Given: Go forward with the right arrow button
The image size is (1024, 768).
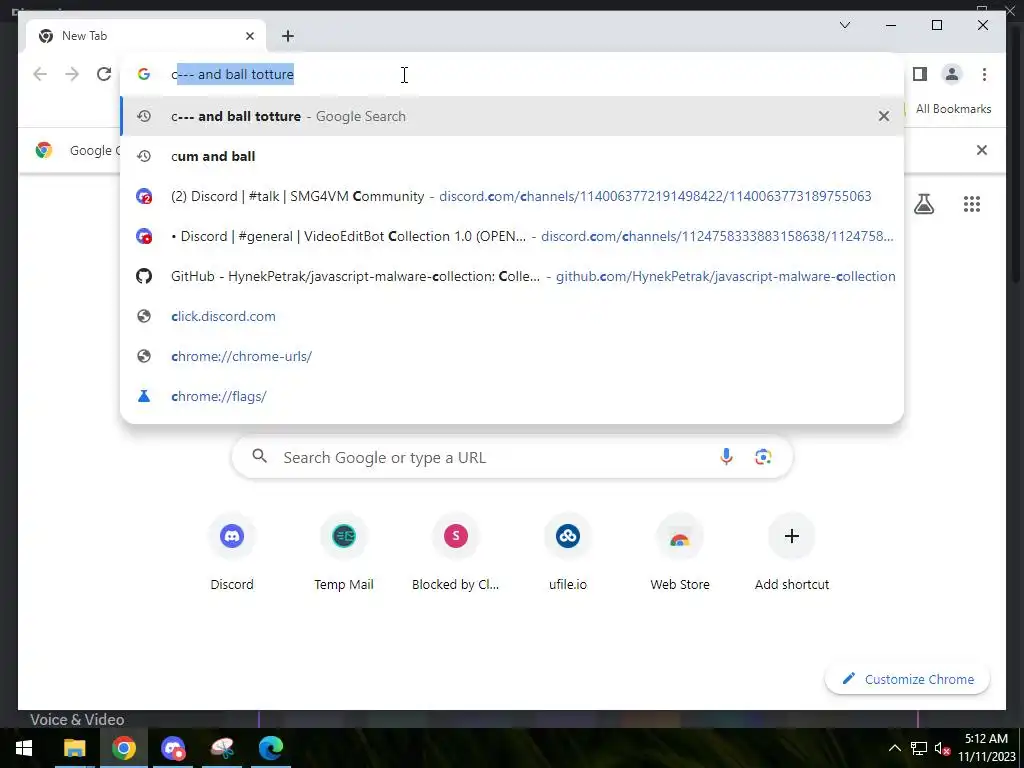Looking at the screenshot, I should click(x=72, y=74).
